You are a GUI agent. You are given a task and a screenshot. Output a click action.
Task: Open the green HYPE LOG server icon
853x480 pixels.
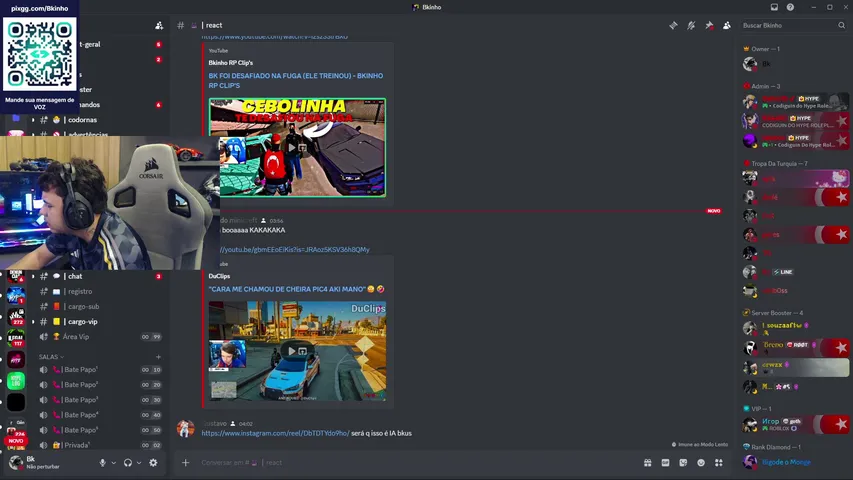coord(16,381)
